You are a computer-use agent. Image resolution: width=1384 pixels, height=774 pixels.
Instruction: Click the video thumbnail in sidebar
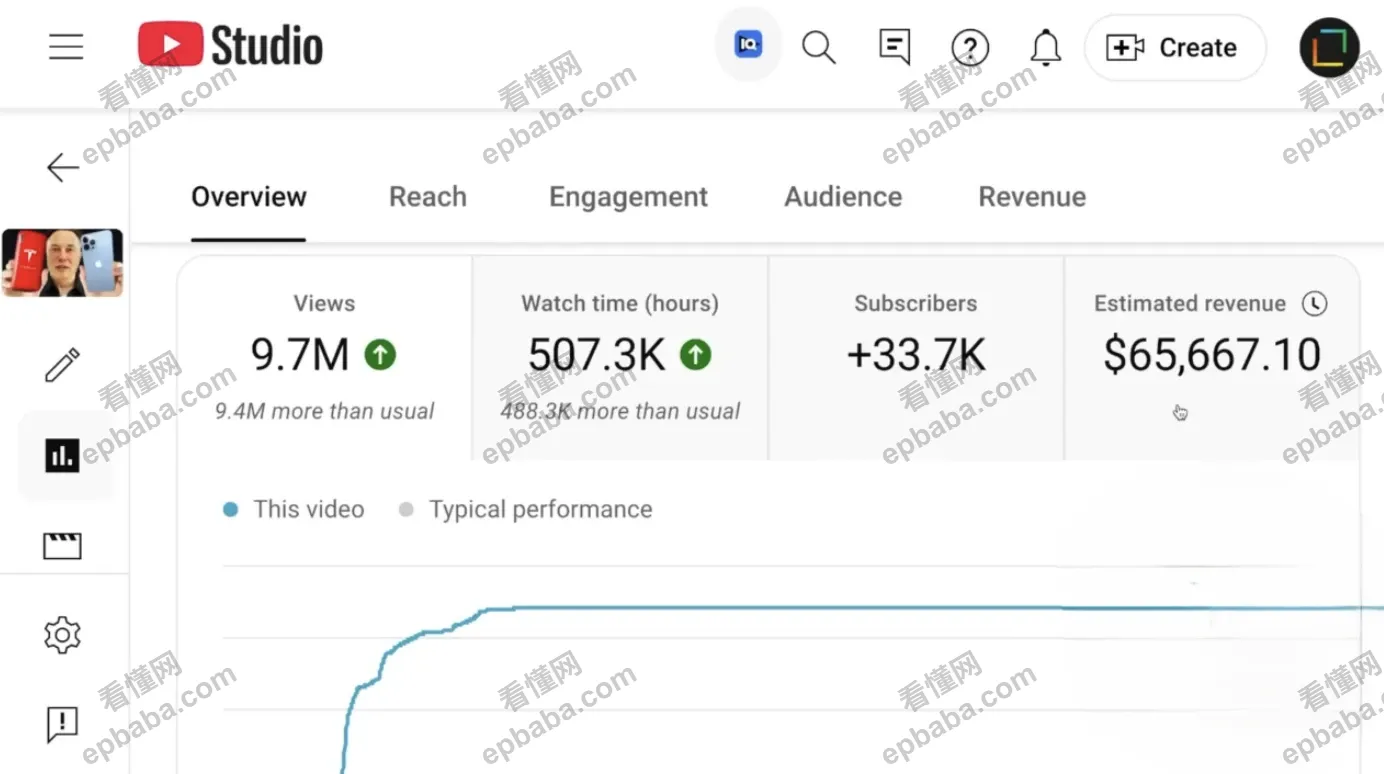click(x=62, y=263)
